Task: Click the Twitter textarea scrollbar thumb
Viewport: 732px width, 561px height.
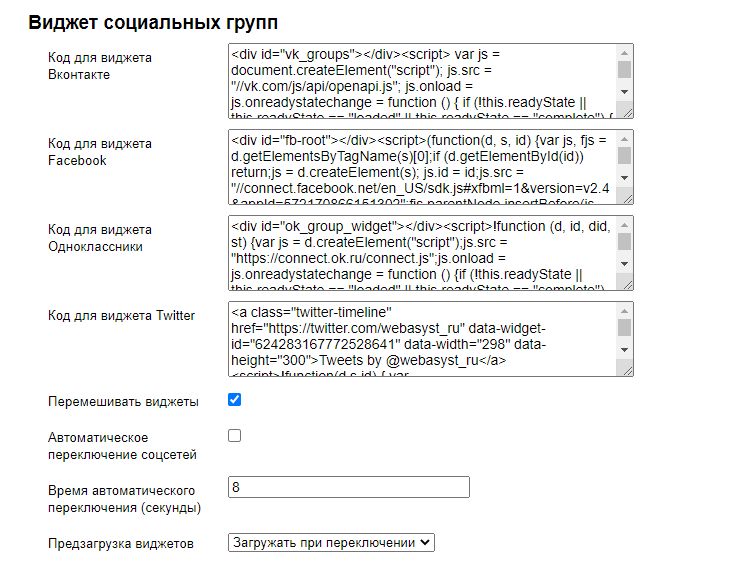Action: pyautogui.click(x=624, y=327)
